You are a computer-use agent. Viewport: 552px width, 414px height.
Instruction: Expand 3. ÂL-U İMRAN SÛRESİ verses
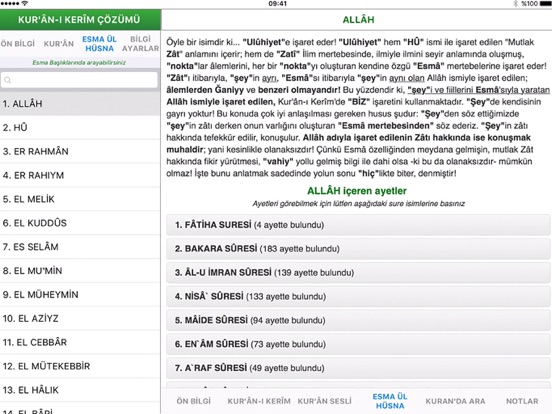358,272
